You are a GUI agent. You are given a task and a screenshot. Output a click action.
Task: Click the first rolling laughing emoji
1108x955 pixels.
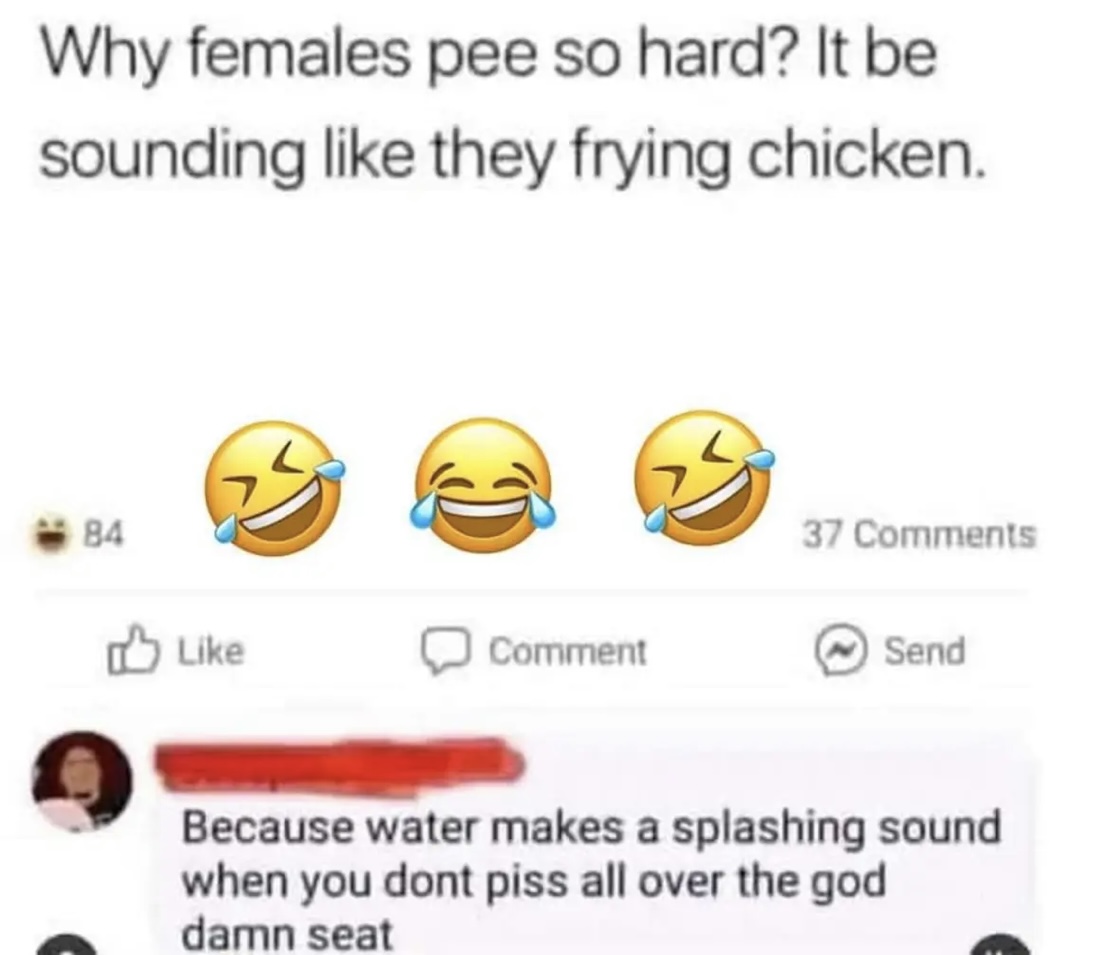(x=273, y=488)
